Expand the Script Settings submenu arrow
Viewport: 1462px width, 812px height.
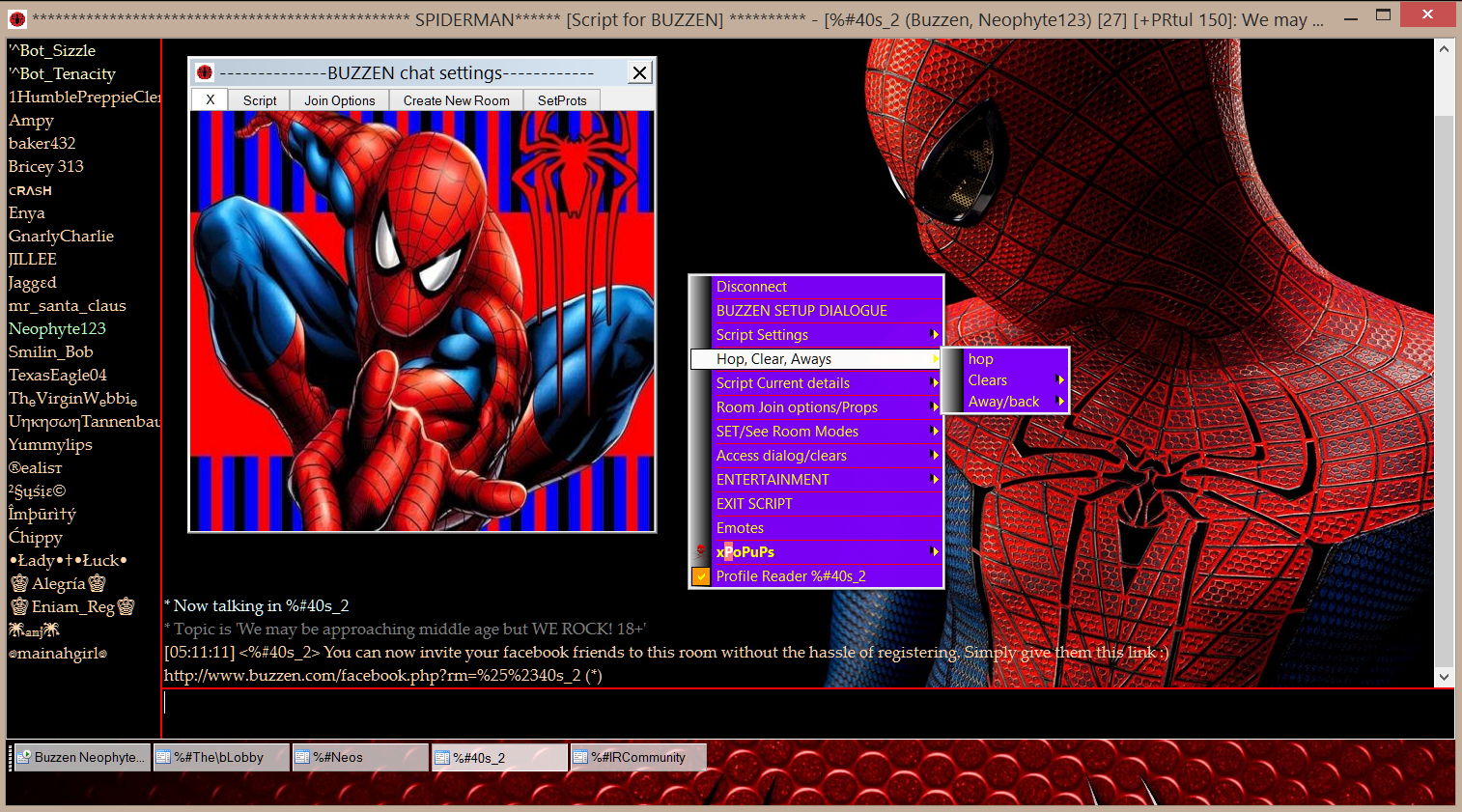[x=934, y=334]
